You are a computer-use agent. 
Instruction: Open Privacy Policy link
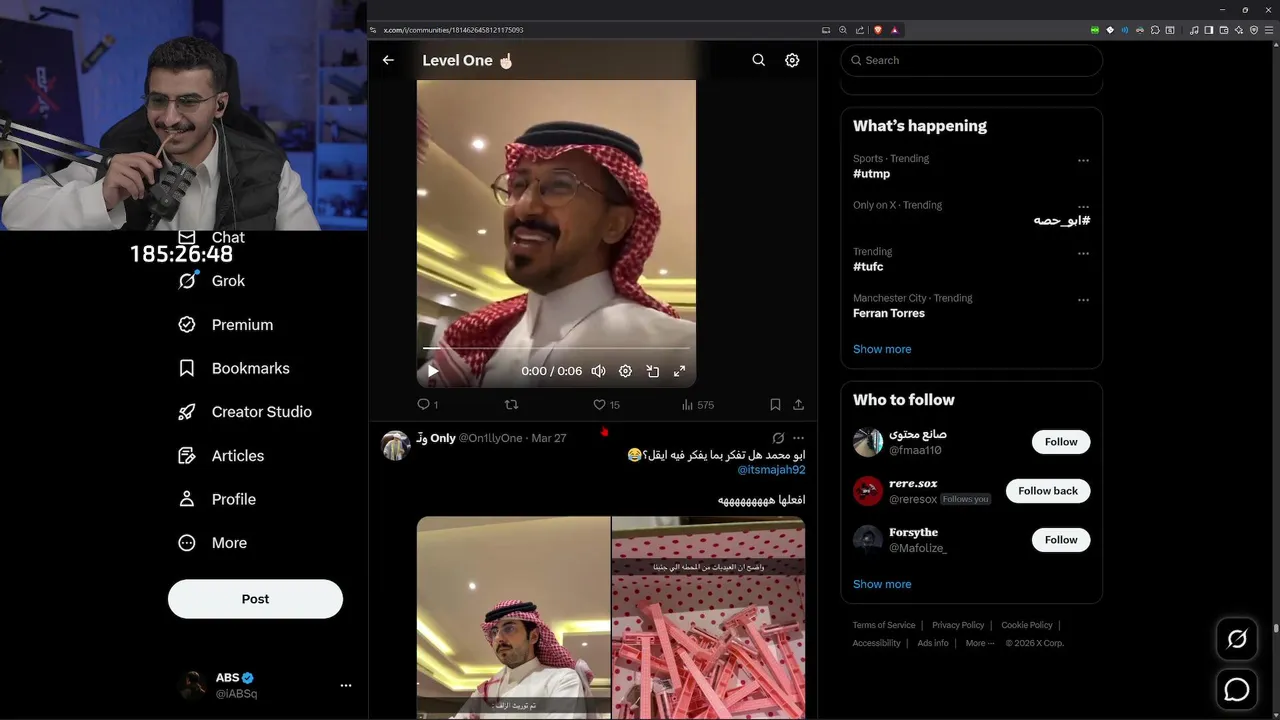click(x=958, y=625)
